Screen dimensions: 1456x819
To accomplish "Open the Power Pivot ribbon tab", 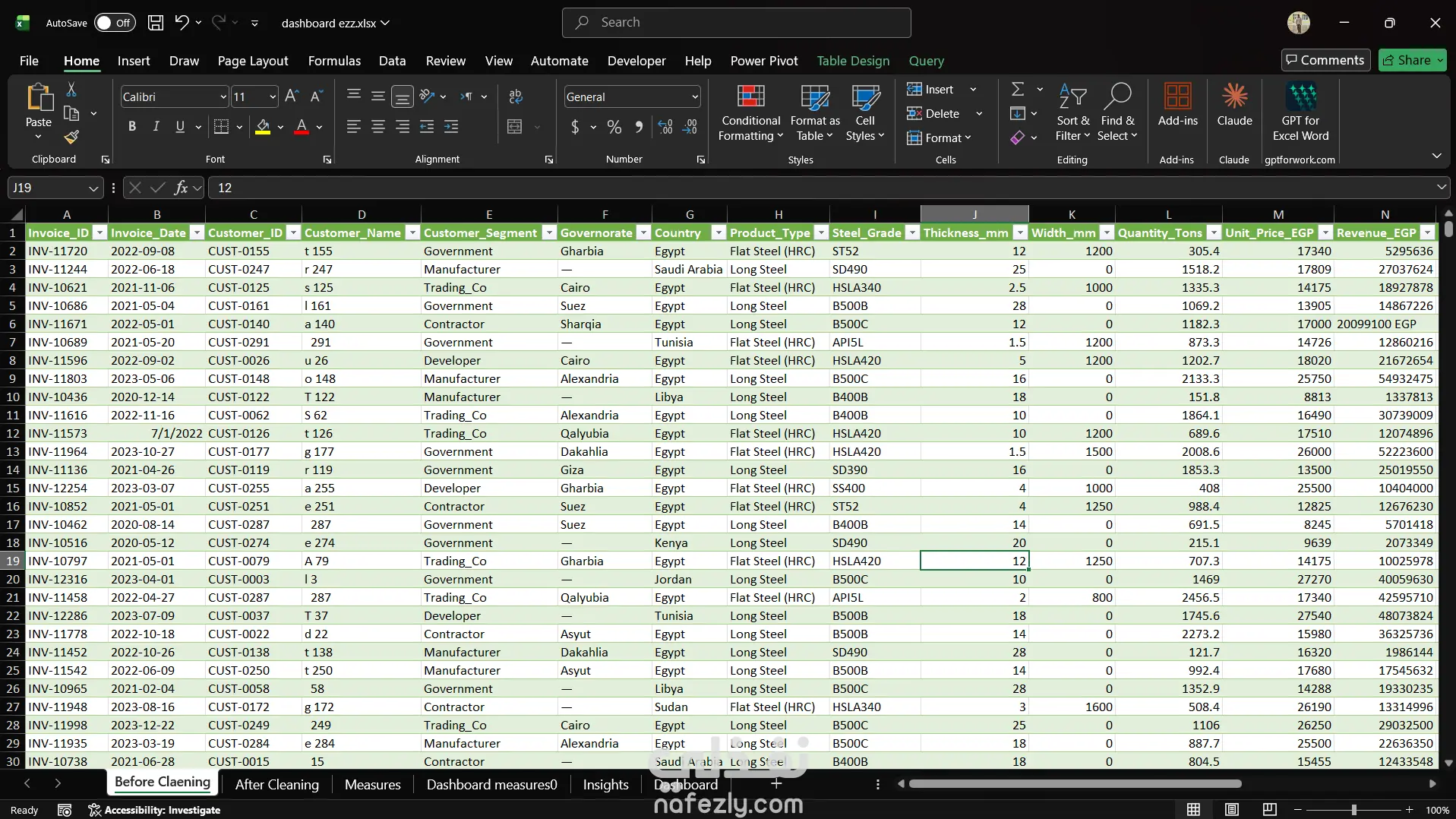I will tap(764, 61).
